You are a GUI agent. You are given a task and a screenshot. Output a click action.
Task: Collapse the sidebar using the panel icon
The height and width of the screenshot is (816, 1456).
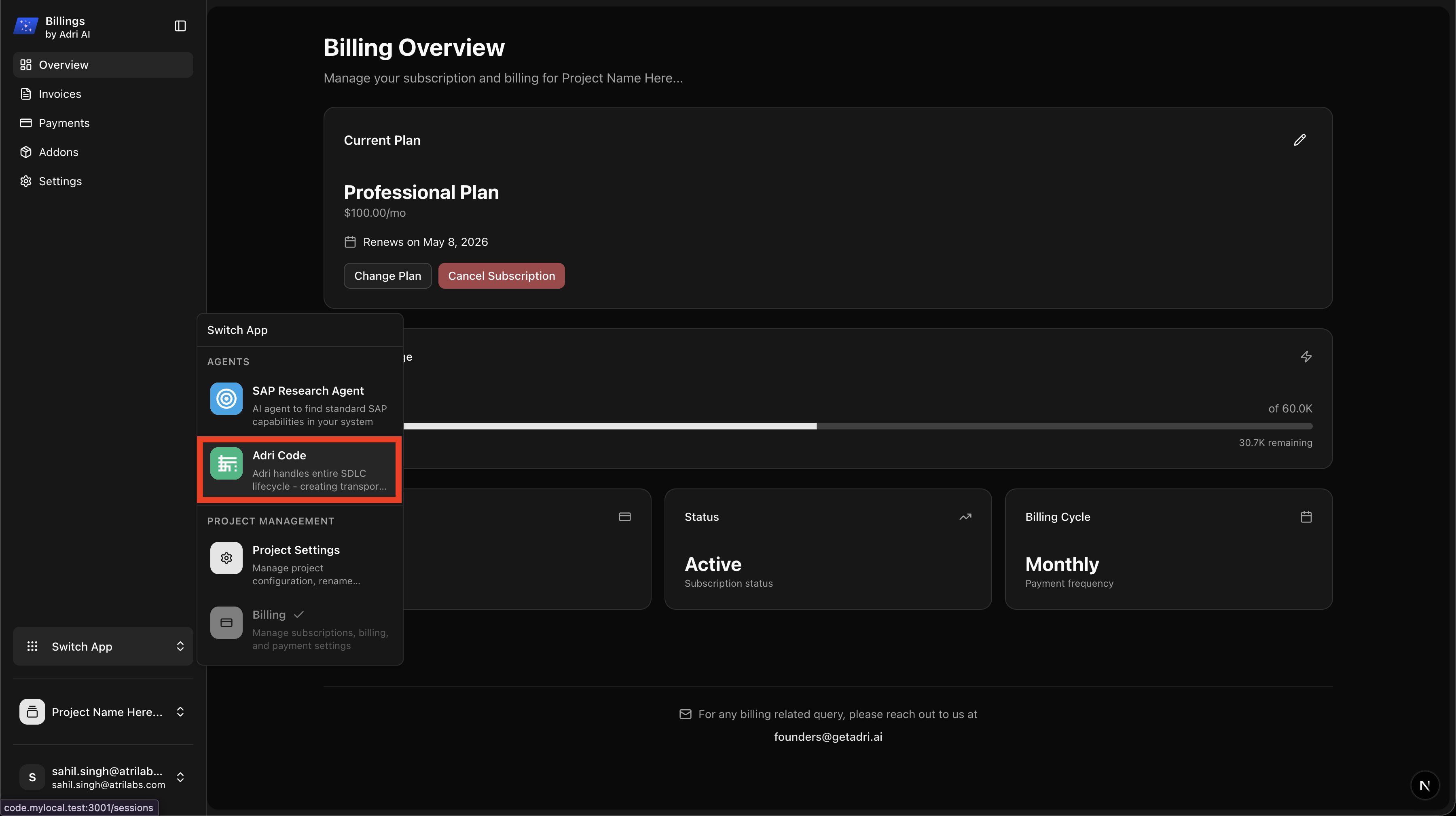click(180, 26)
